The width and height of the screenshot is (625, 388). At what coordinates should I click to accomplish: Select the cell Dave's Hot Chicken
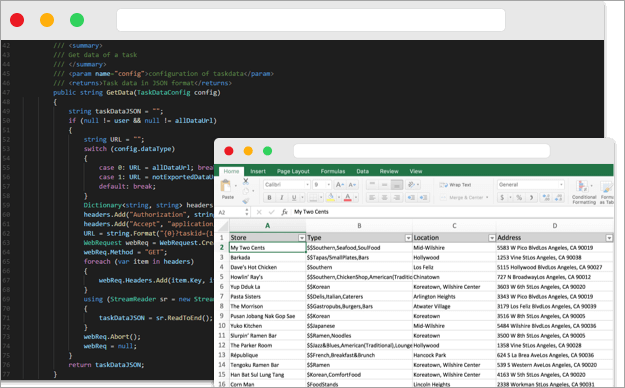(x=267, y=267)
